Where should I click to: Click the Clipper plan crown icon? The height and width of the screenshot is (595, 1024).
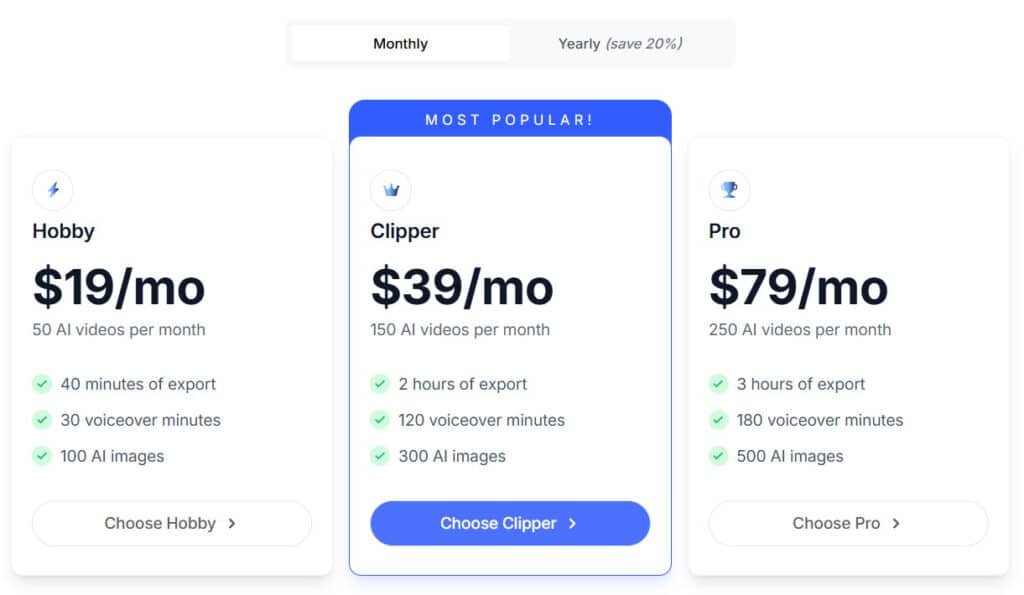pyautogui.click(x=391, y=190)
